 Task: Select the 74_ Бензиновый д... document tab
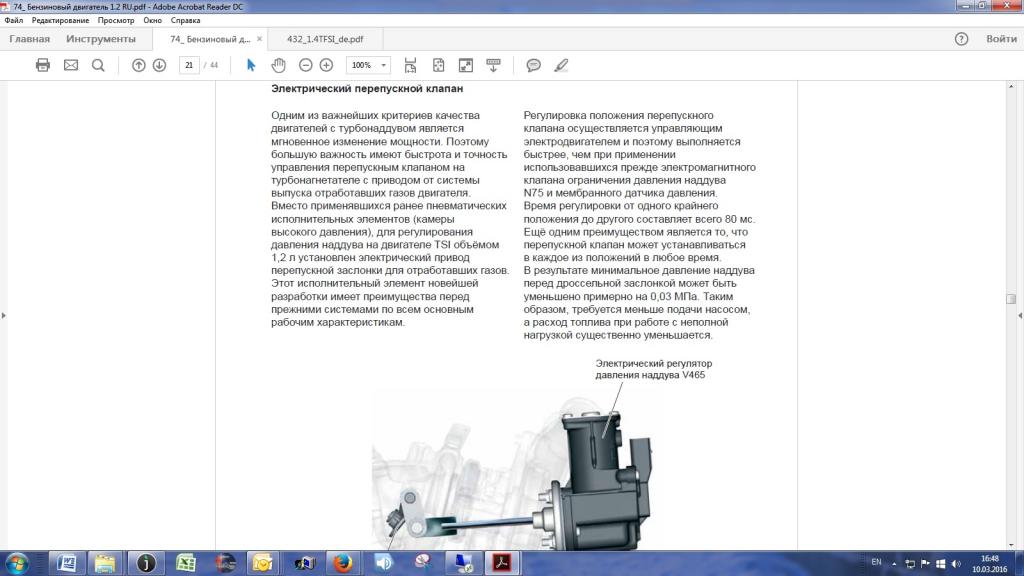click(210, 39)
